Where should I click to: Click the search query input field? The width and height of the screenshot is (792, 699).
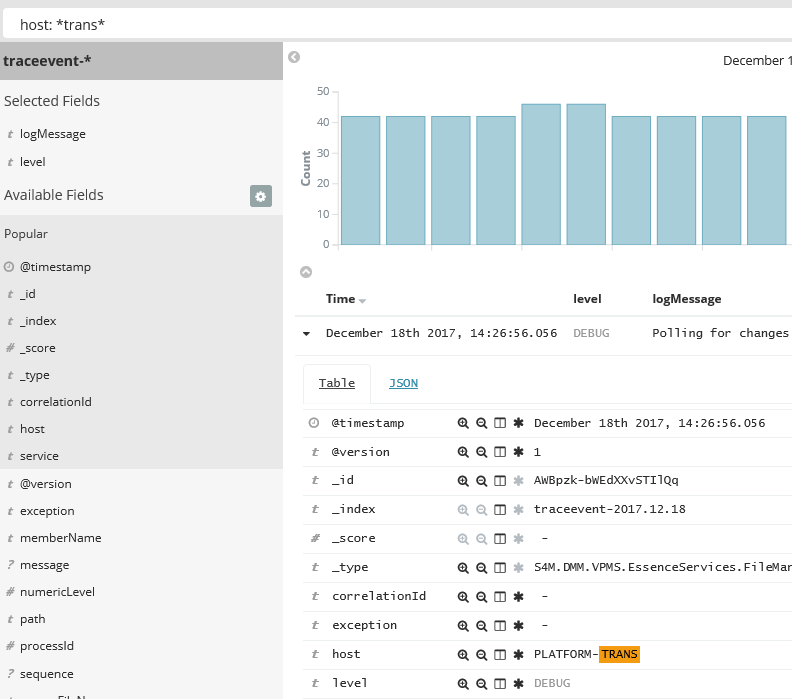pos(400,24)
